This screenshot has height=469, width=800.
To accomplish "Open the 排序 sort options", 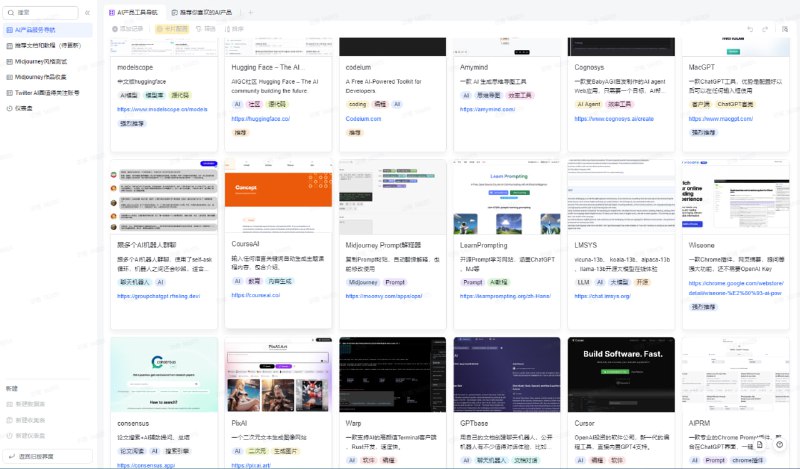I will [233, 29].
